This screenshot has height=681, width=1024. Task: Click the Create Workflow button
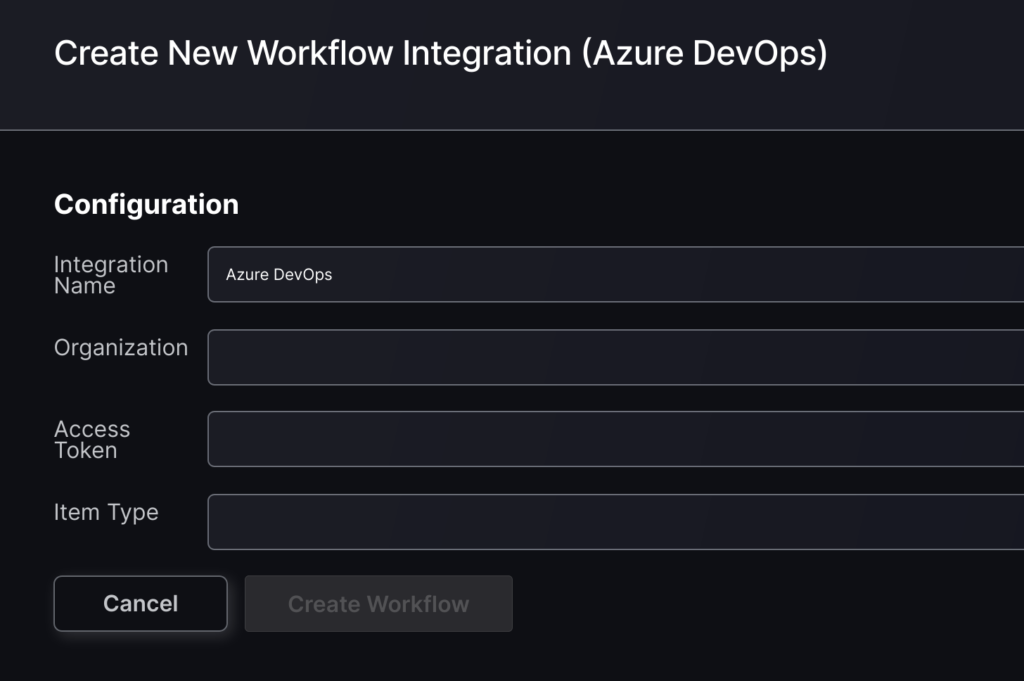379,603
